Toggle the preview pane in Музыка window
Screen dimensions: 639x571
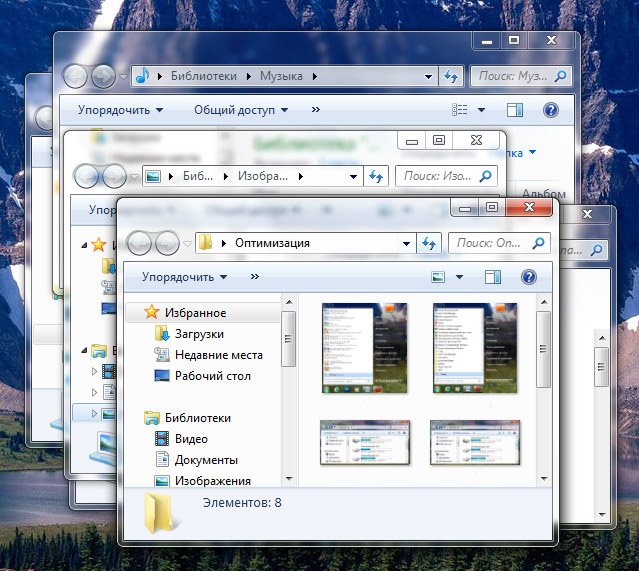coord(515,110)
